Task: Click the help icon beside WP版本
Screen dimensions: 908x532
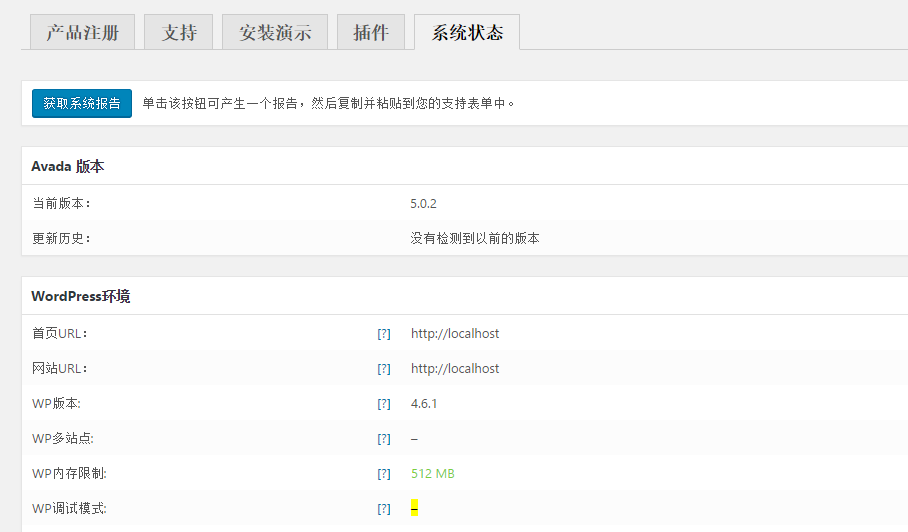Action: click(383, 404)
